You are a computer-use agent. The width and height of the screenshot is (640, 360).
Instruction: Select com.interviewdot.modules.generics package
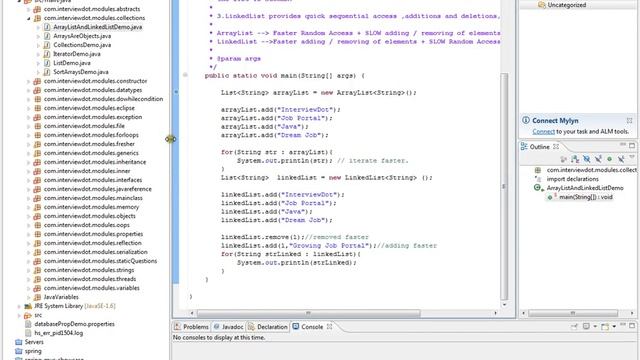point(91,153)
